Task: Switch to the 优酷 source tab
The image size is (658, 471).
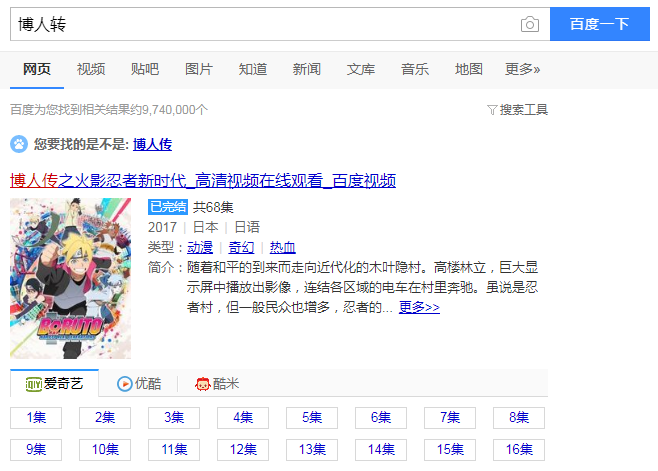Action: (139, 383)
